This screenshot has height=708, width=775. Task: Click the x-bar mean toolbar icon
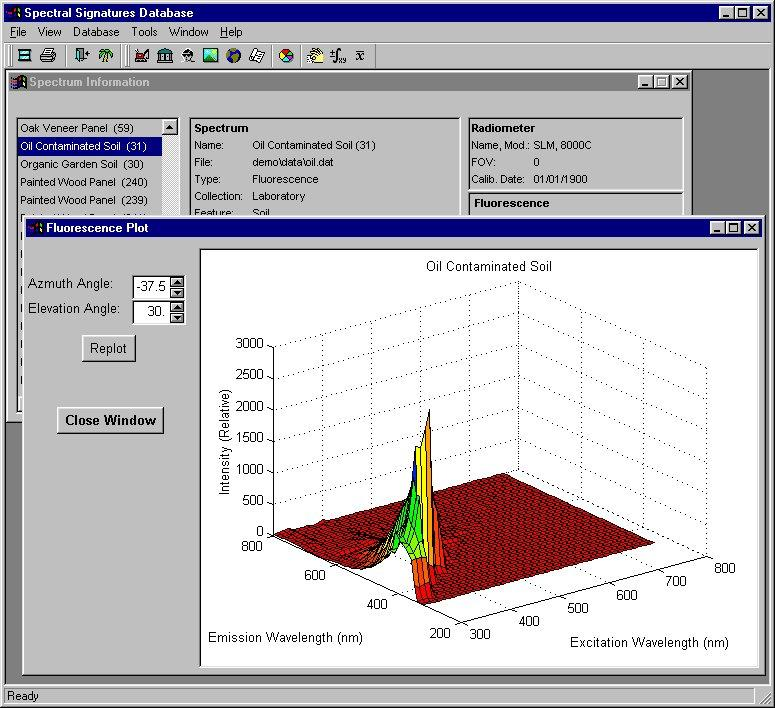pyautogui.click(x=360, y=56)
